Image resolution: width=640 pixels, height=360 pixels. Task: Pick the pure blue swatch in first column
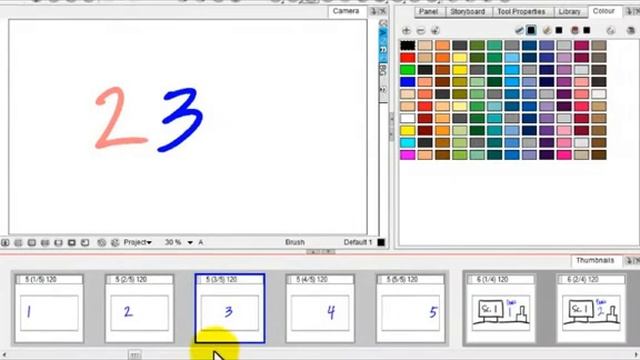pyautogui.click(x=407, y=82)
